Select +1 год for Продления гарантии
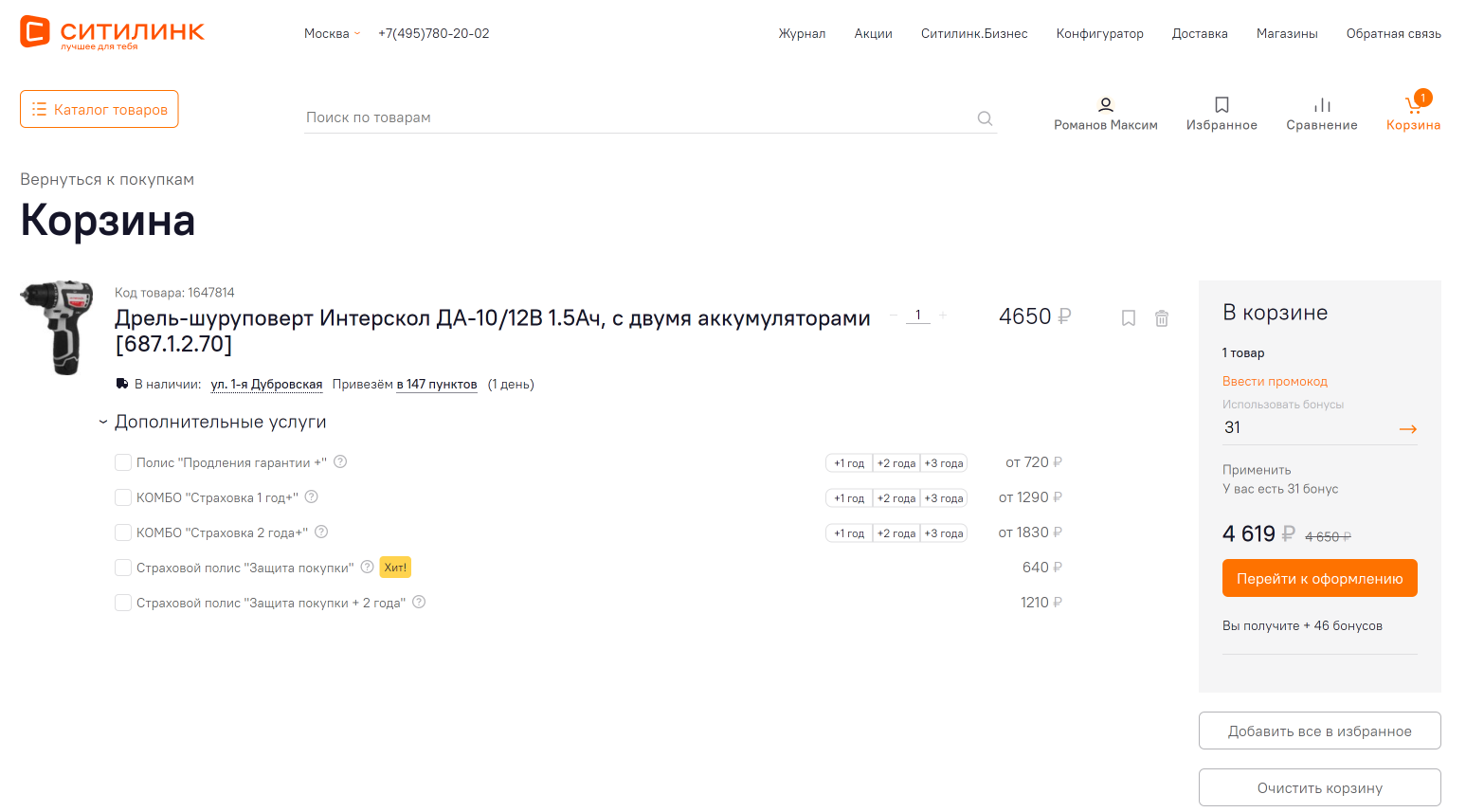 [849, 463]
